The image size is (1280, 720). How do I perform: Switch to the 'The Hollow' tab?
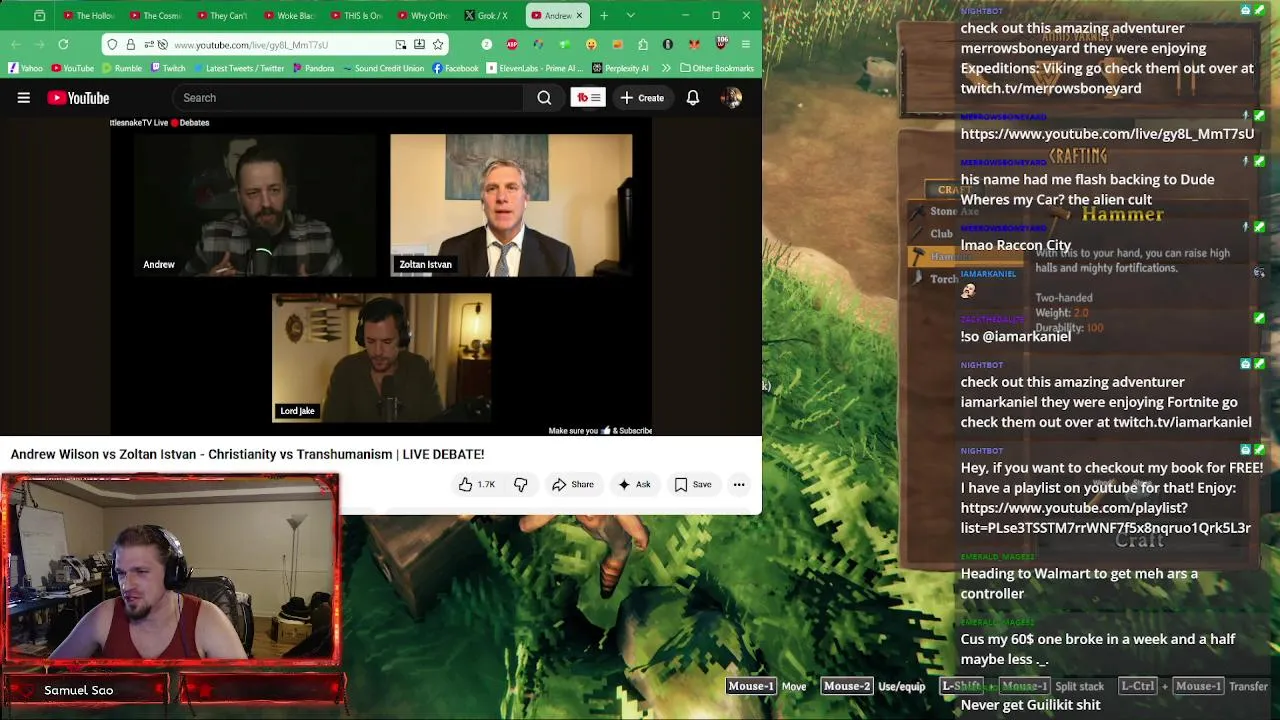point(88,16)
